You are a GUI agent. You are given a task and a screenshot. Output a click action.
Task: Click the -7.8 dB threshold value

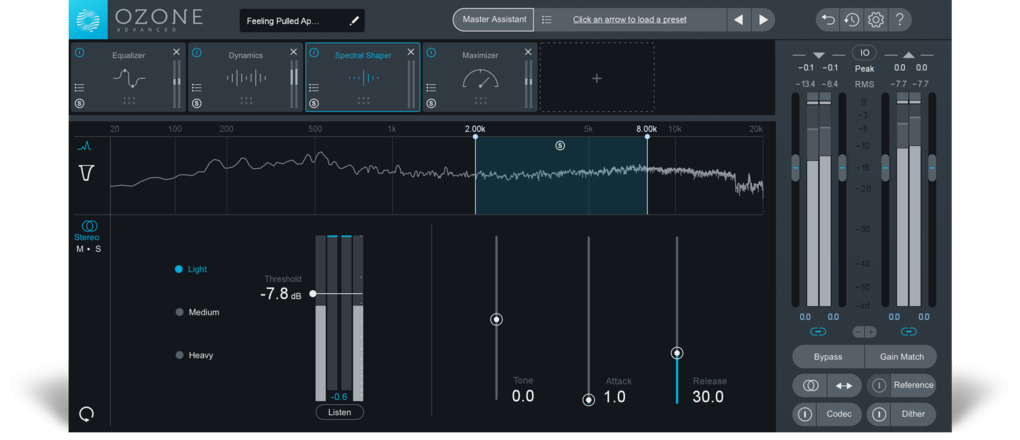coord(280,294)
